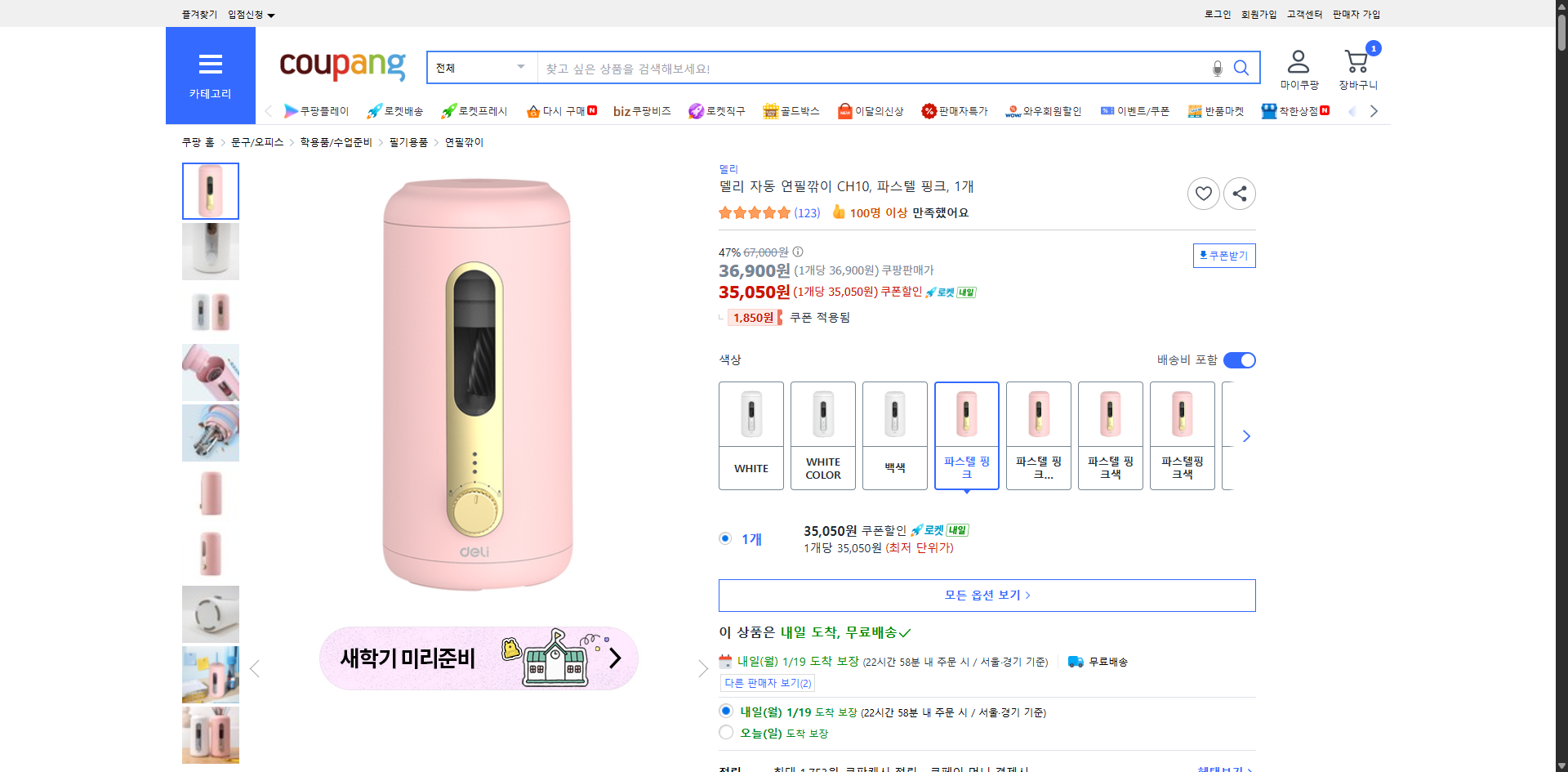Click the chevron to show more color options

(1245, 435)
